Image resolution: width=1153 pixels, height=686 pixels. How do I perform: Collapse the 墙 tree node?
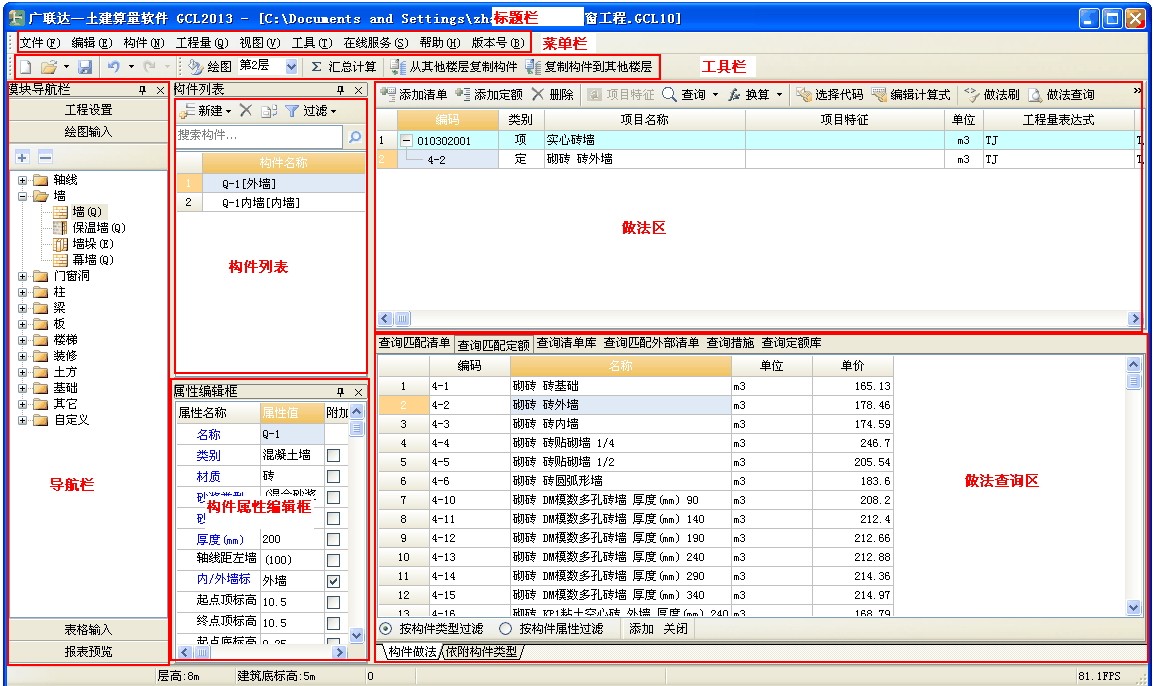[x=22, y=196]
